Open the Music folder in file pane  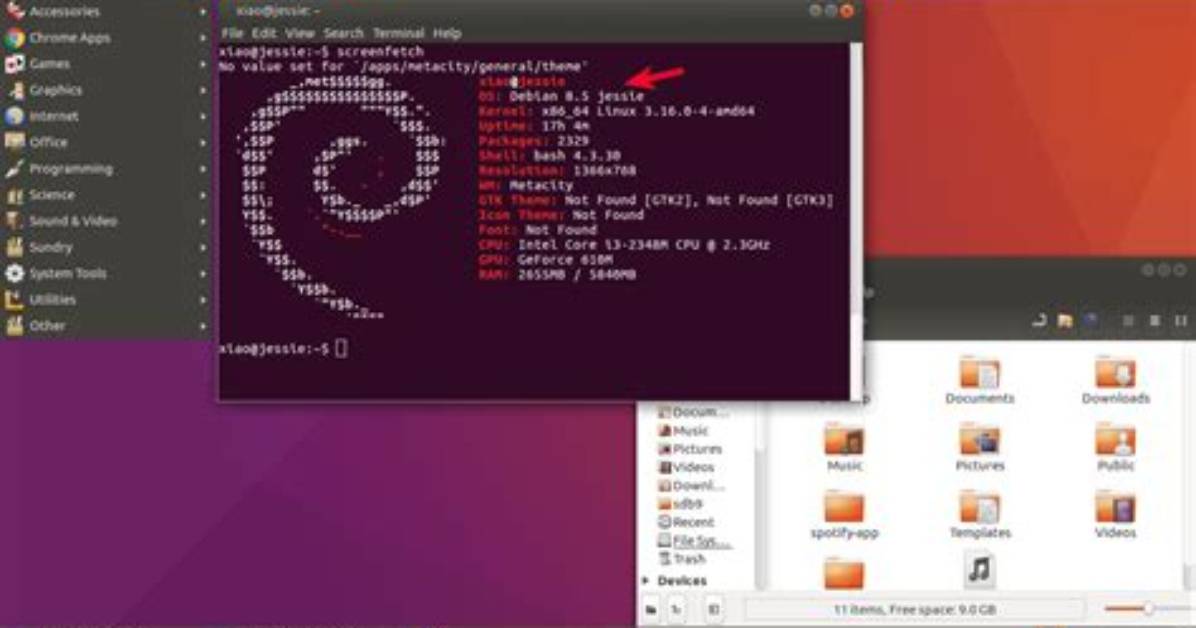click(x=844, y=448)
